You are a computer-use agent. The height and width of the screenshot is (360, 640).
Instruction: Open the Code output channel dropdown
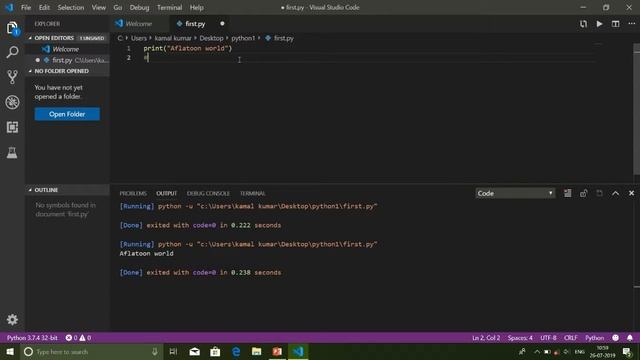[x=515, y=193]
